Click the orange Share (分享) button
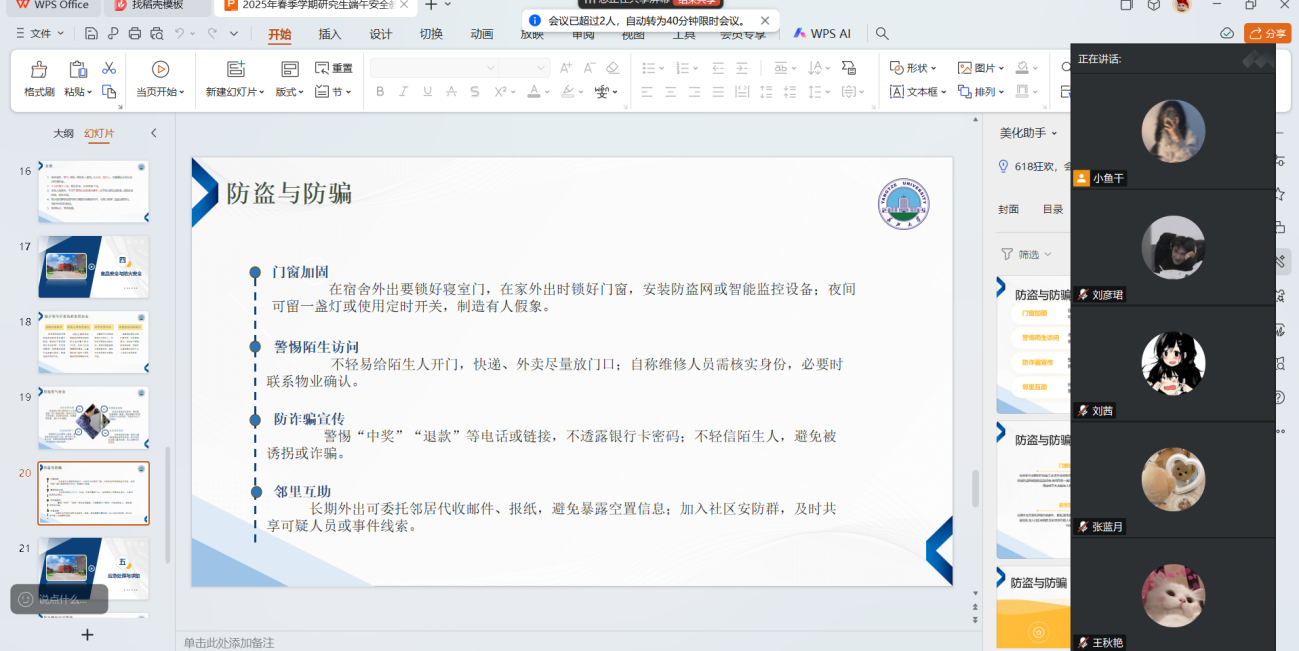 pos(1267,34)
